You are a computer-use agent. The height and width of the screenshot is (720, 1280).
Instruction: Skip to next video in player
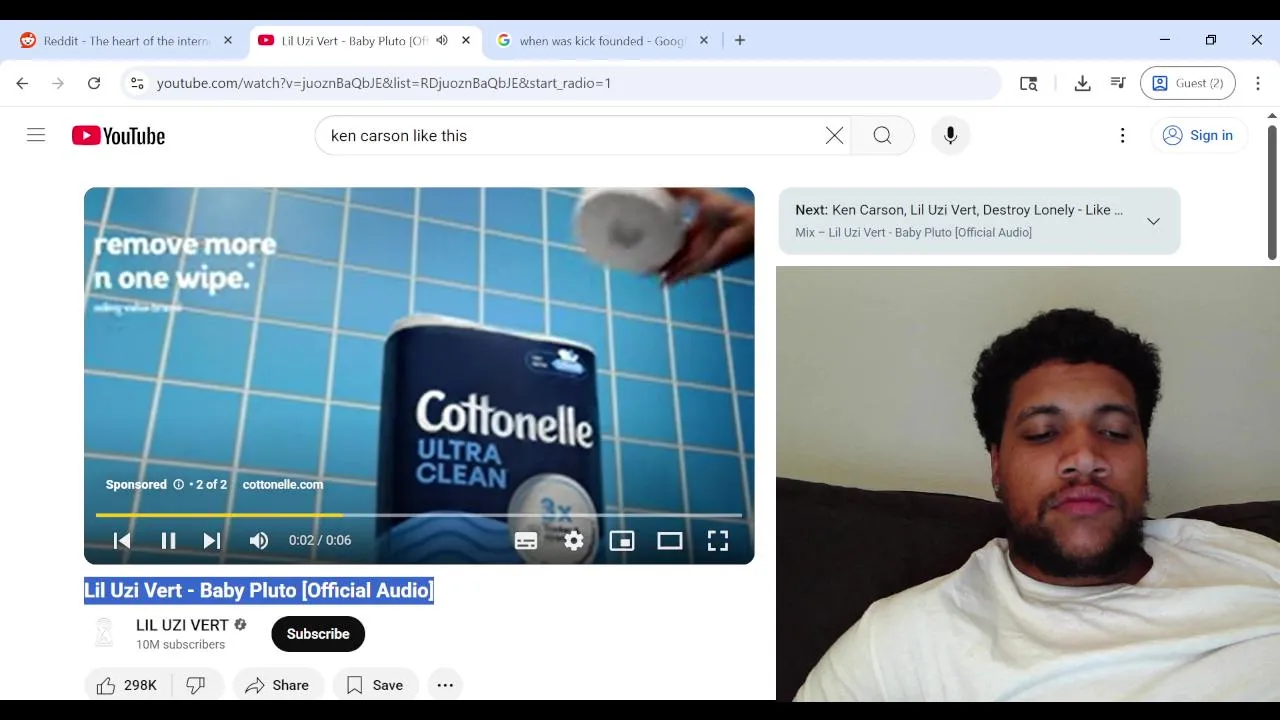[212, 541]
